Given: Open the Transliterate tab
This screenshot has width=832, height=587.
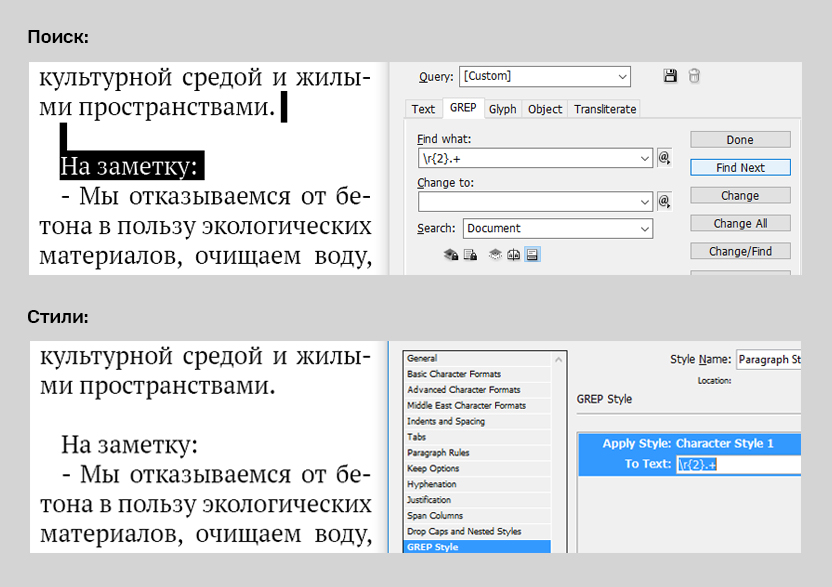Looking at the screenshot, I should pos(605,109).
